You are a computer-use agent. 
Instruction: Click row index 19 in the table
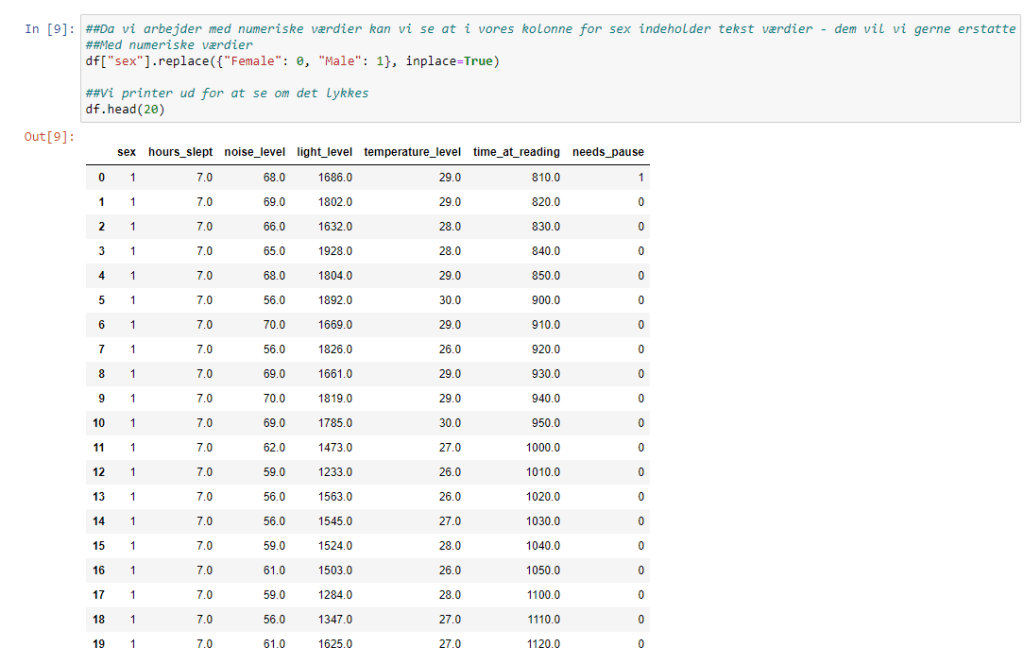(98, 644)
